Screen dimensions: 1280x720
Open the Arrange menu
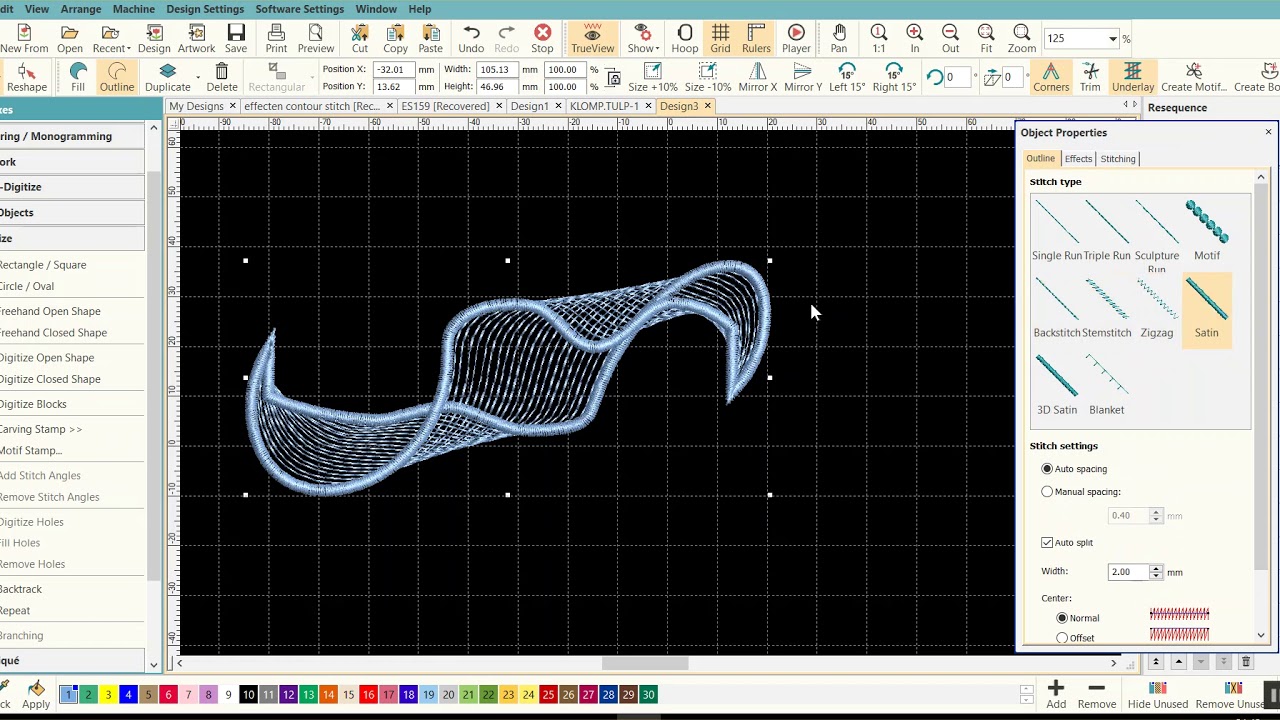[x=81, y=9]
